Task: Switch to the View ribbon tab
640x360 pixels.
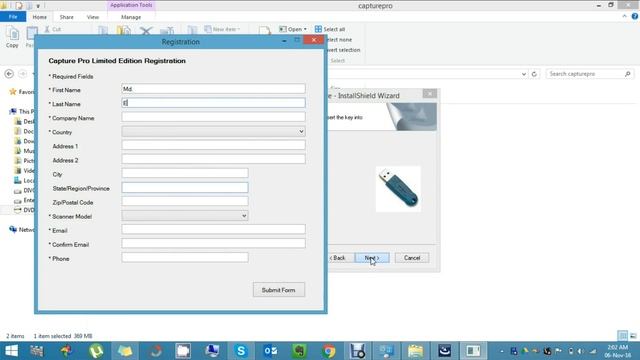Action: tap(93, 17)
